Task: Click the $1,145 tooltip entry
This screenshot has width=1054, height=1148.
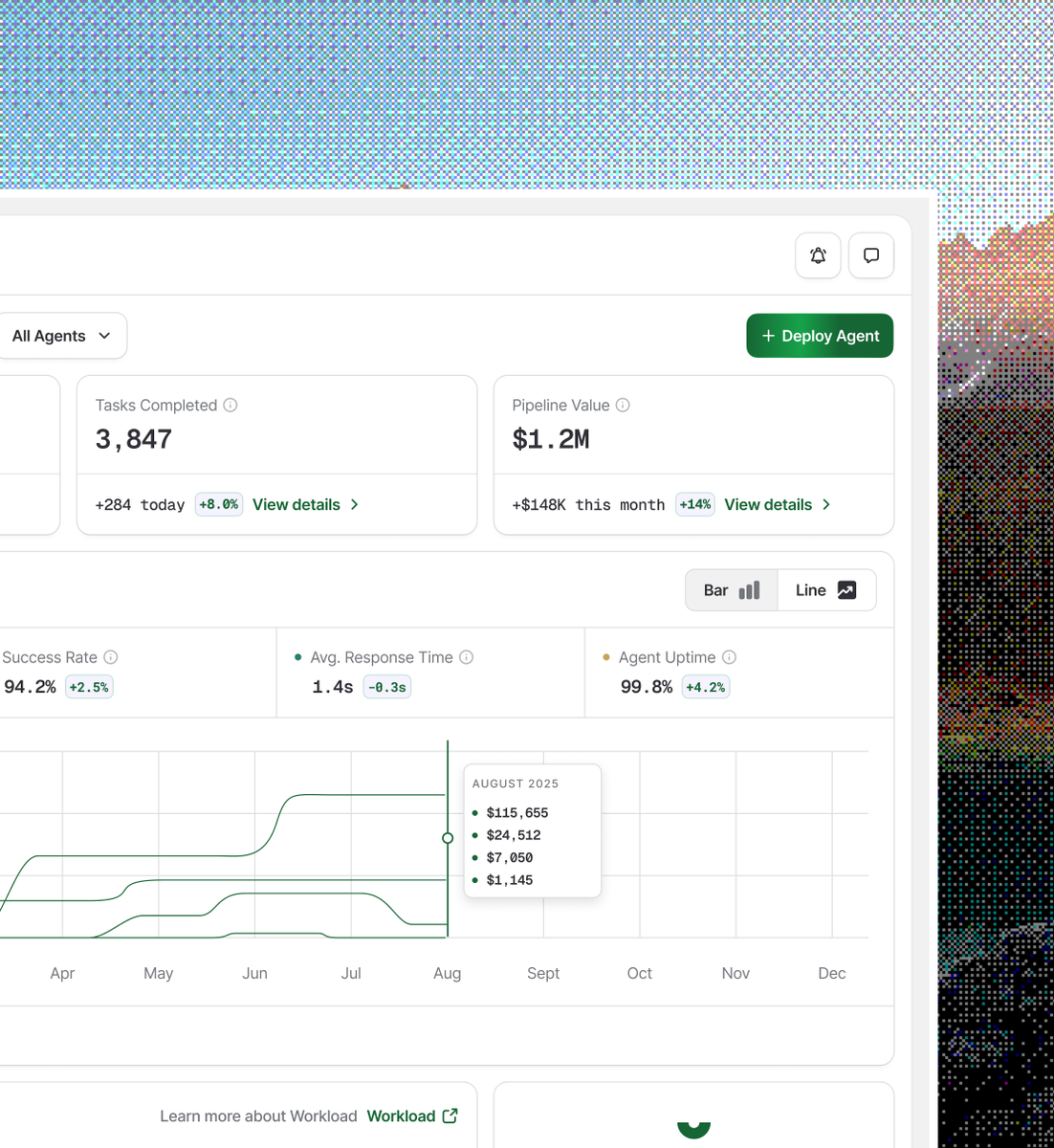Action: pyautogui.click(x=510, y=880)
